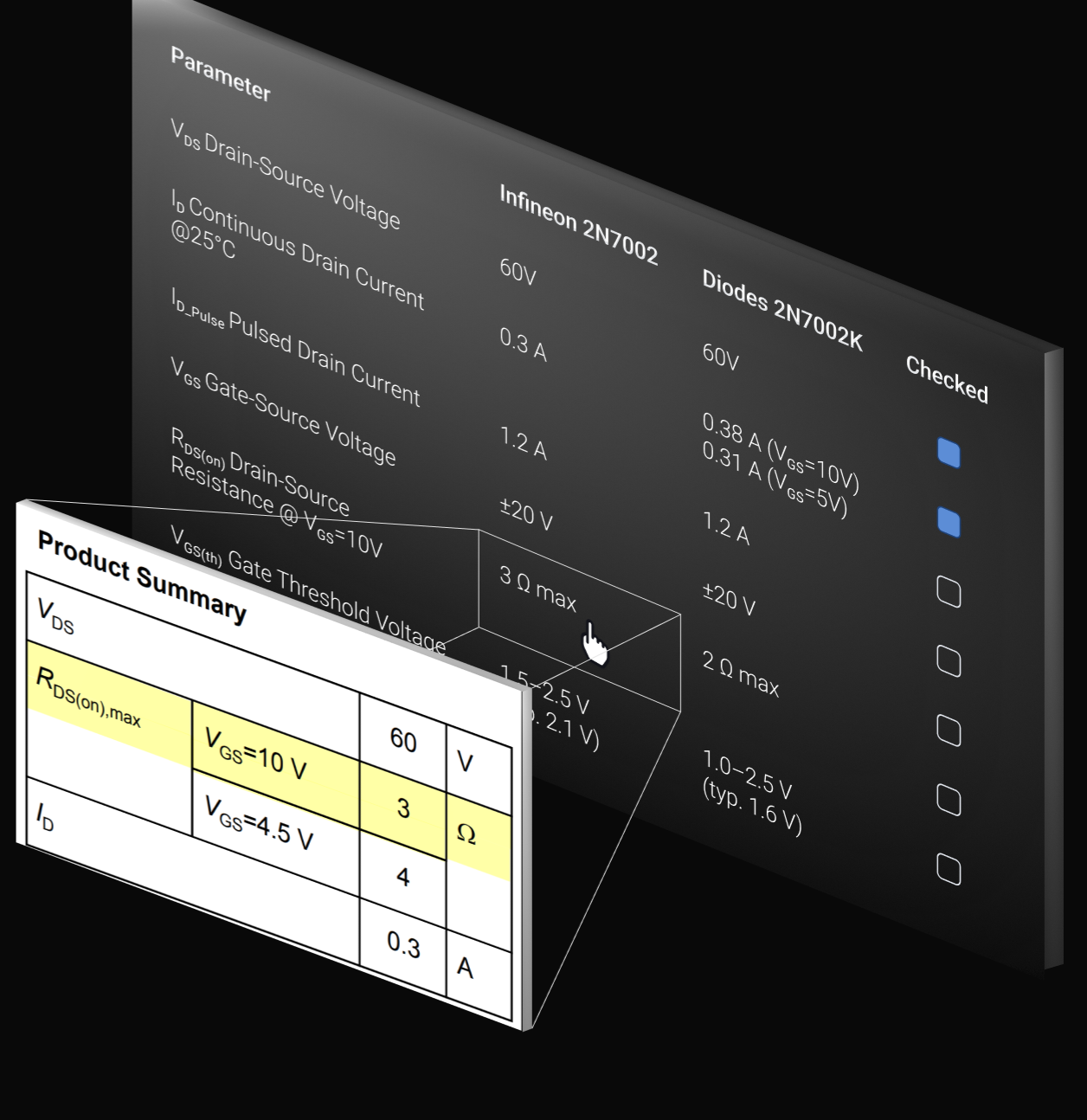
Task: Click the 'Diodes 2N7002K' column header
Action: tap(782, 311)
